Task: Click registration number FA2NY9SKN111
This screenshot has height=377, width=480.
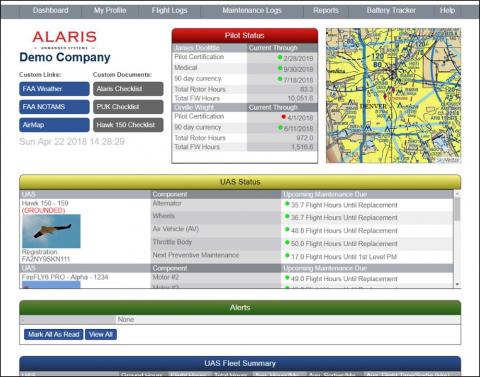Action: point(46,259)
